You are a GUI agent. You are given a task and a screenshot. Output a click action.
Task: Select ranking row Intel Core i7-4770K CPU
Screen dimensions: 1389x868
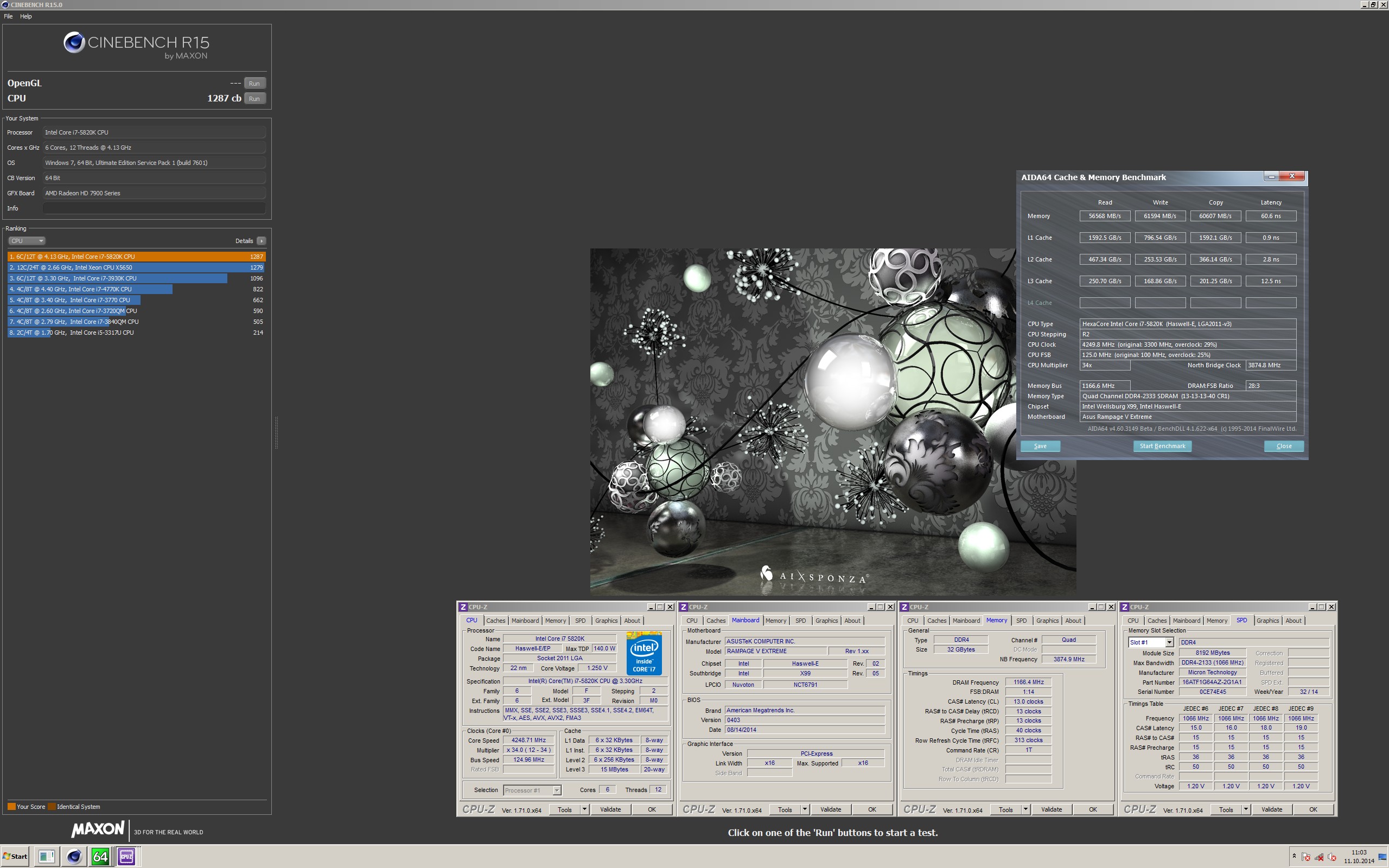pos(137,289)
